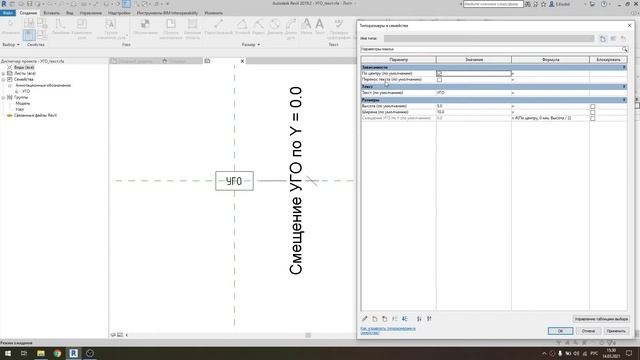Collapse the Семейства node in project browser
The width and height of the screenshot is (640, 360).
[x=3, y=80]
